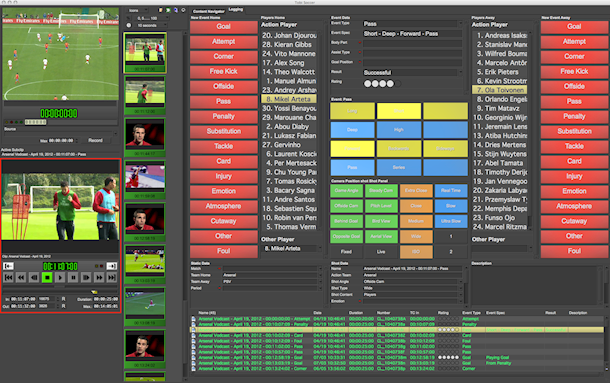This screenshot has height=383, width=610.
Task: Click the folder icon in thumbnail toolbar
Action: (161, 10)
